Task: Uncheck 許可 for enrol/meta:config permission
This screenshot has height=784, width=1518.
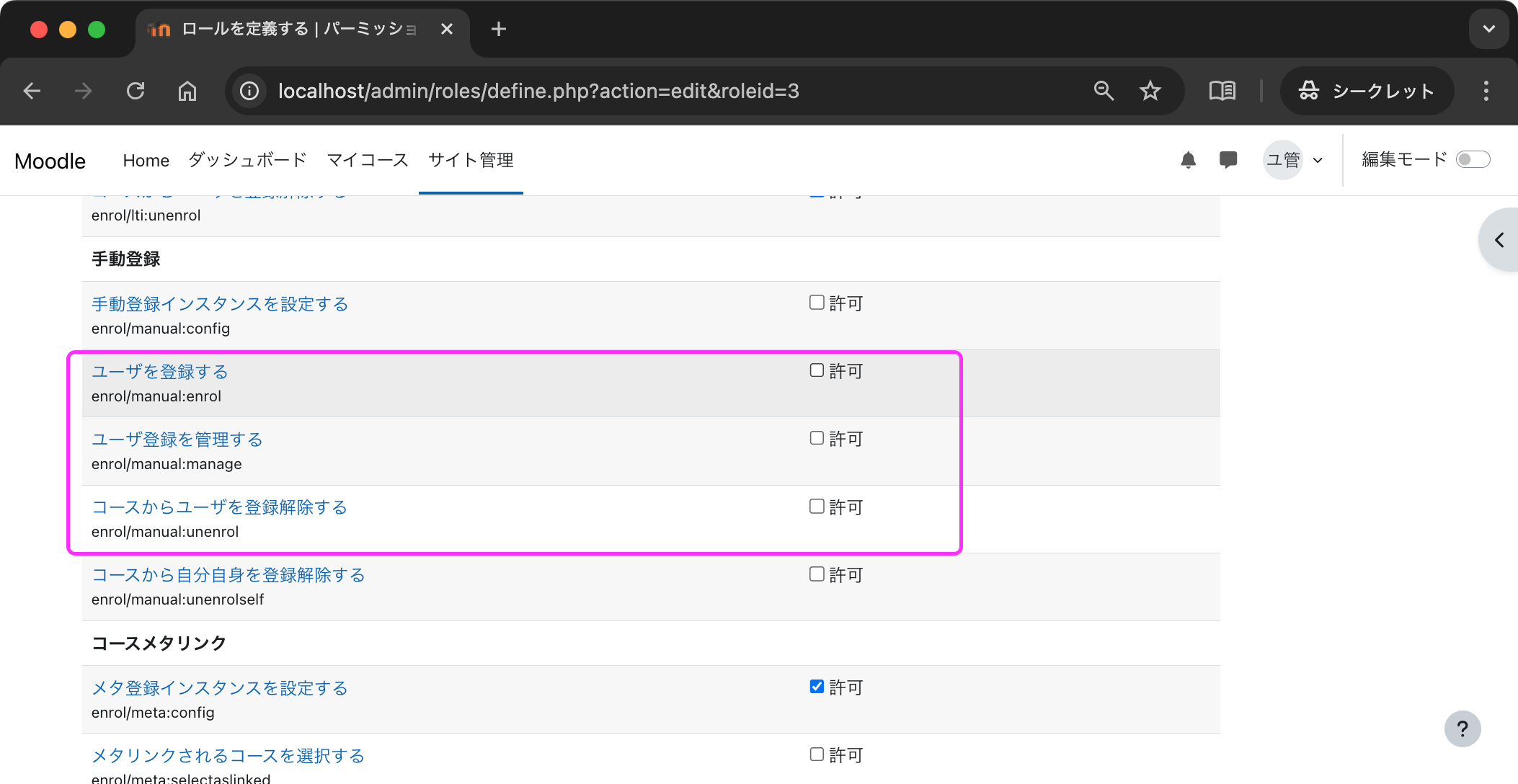Action: 816,687
